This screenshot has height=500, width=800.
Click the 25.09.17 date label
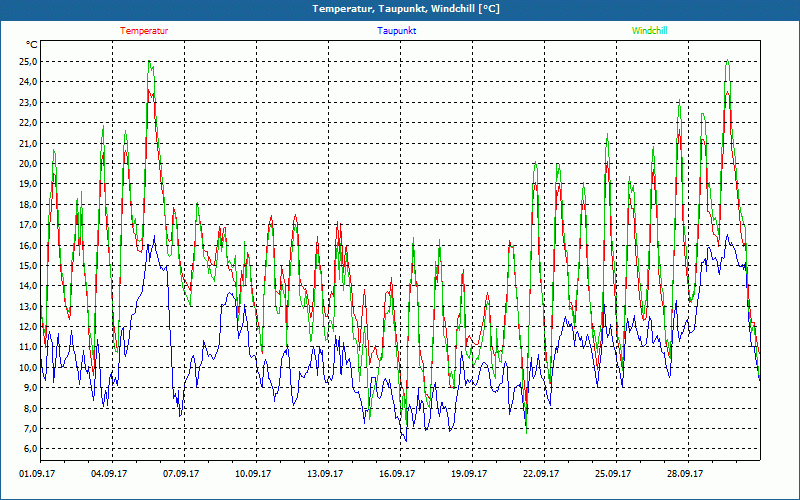(613, 474)
